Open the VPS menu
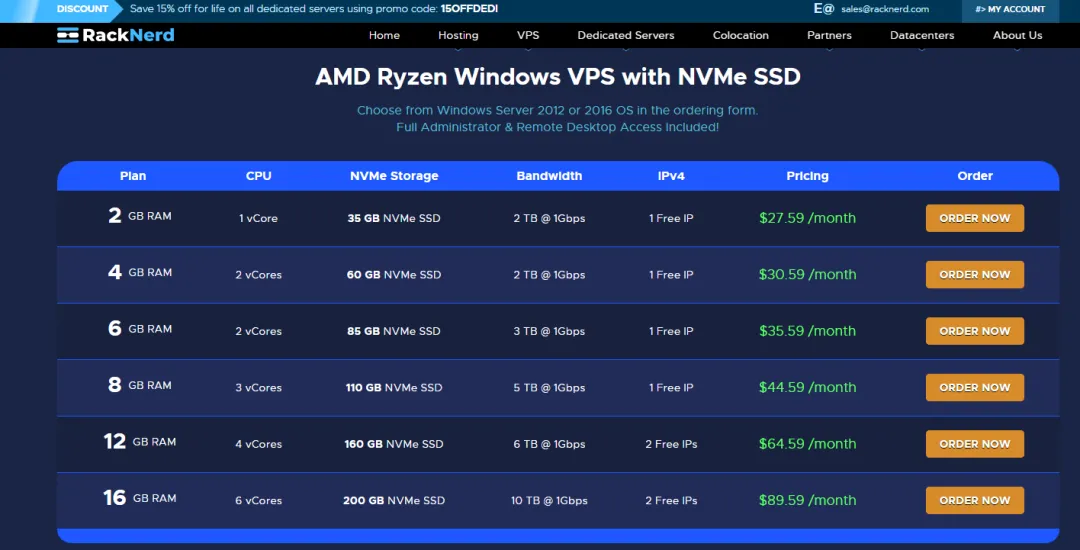The image size is (1080, 550). point(528,35)
